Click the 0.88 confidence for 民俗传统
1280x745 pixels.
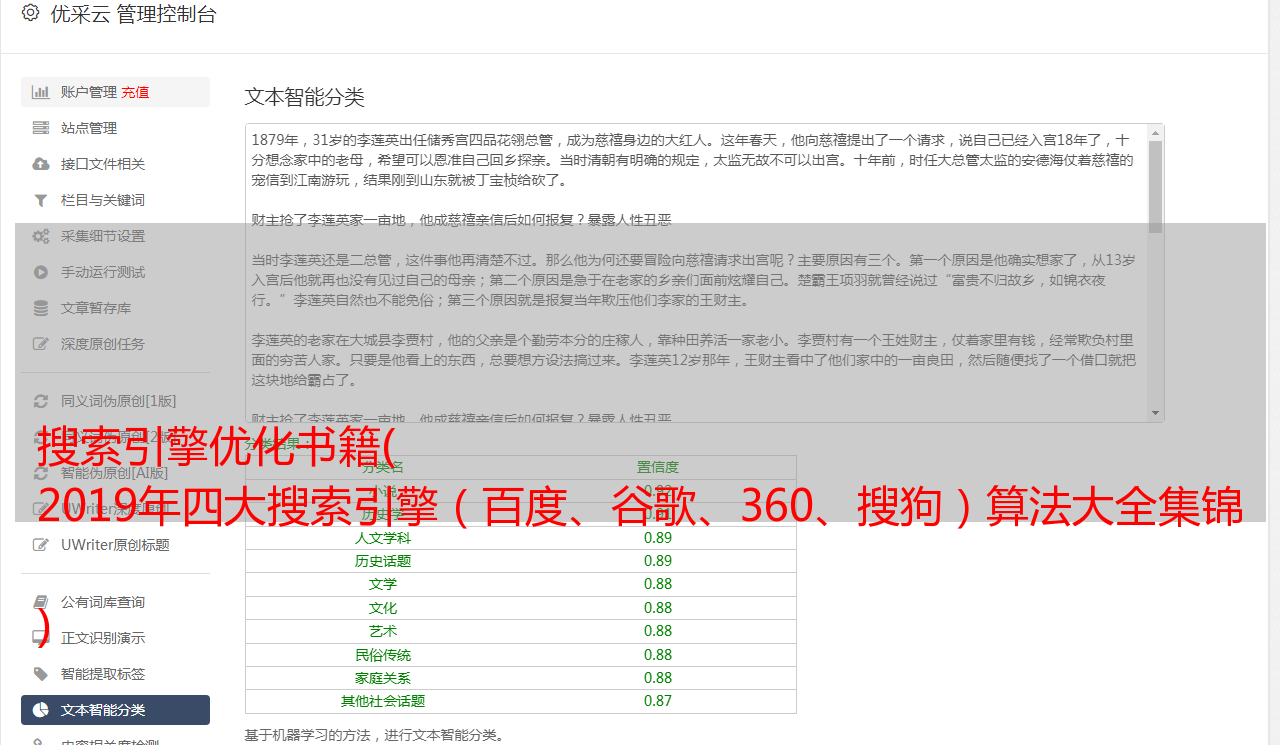[x=658, y=655]
